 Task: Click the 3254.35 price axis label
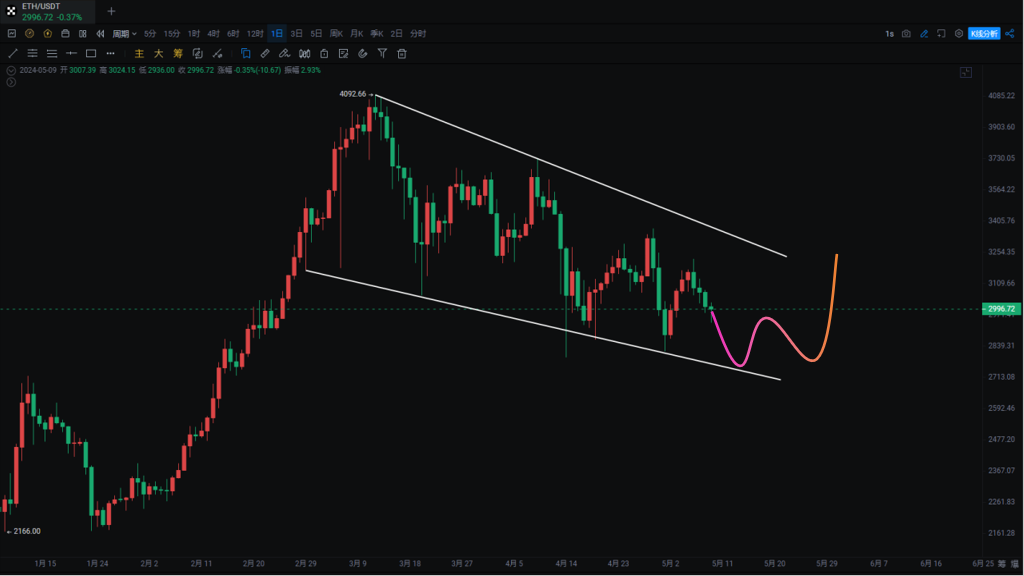[x=1001, y=251]
